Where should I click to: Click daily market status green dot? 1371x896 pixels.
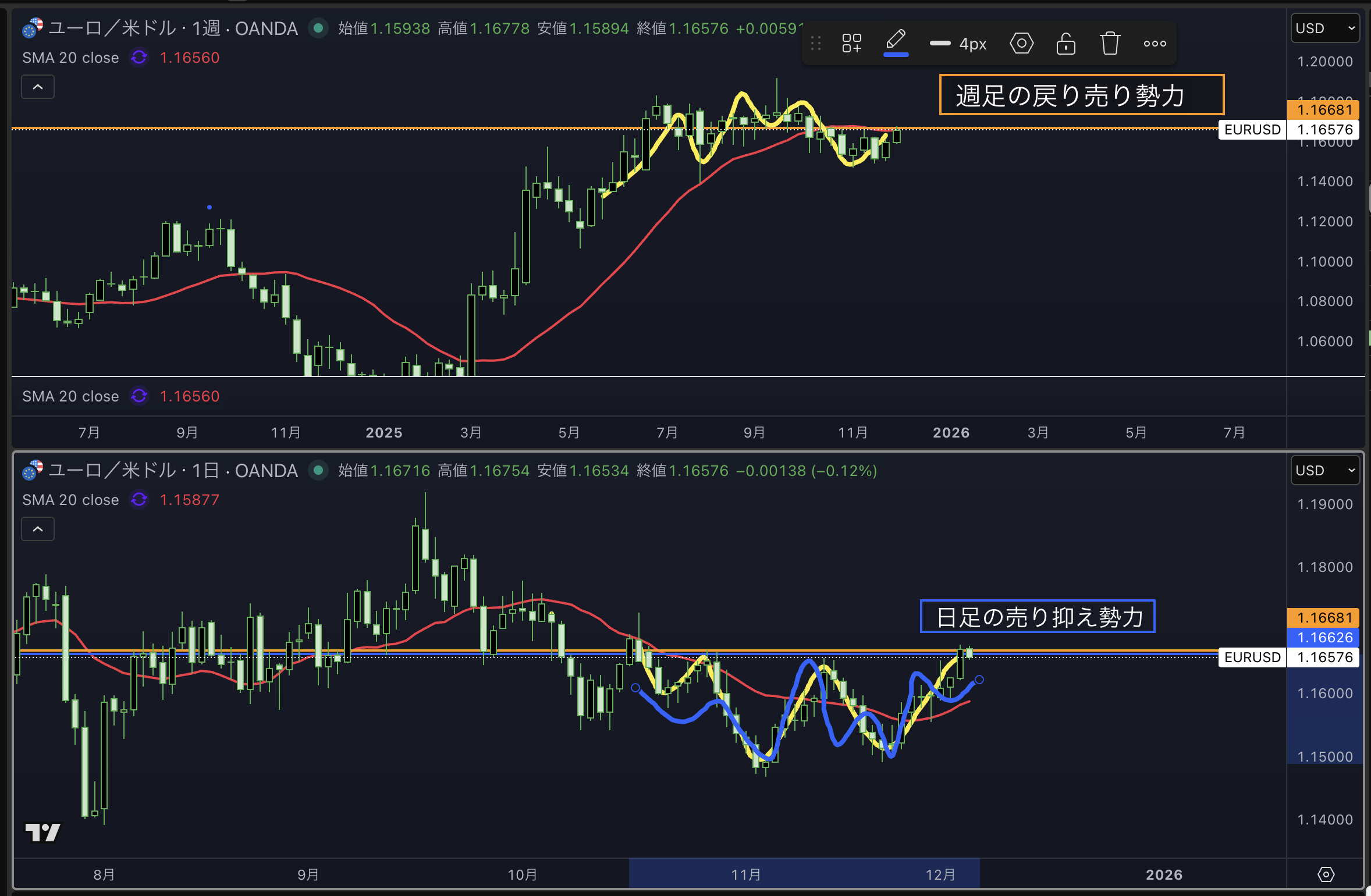click(318, 470)
